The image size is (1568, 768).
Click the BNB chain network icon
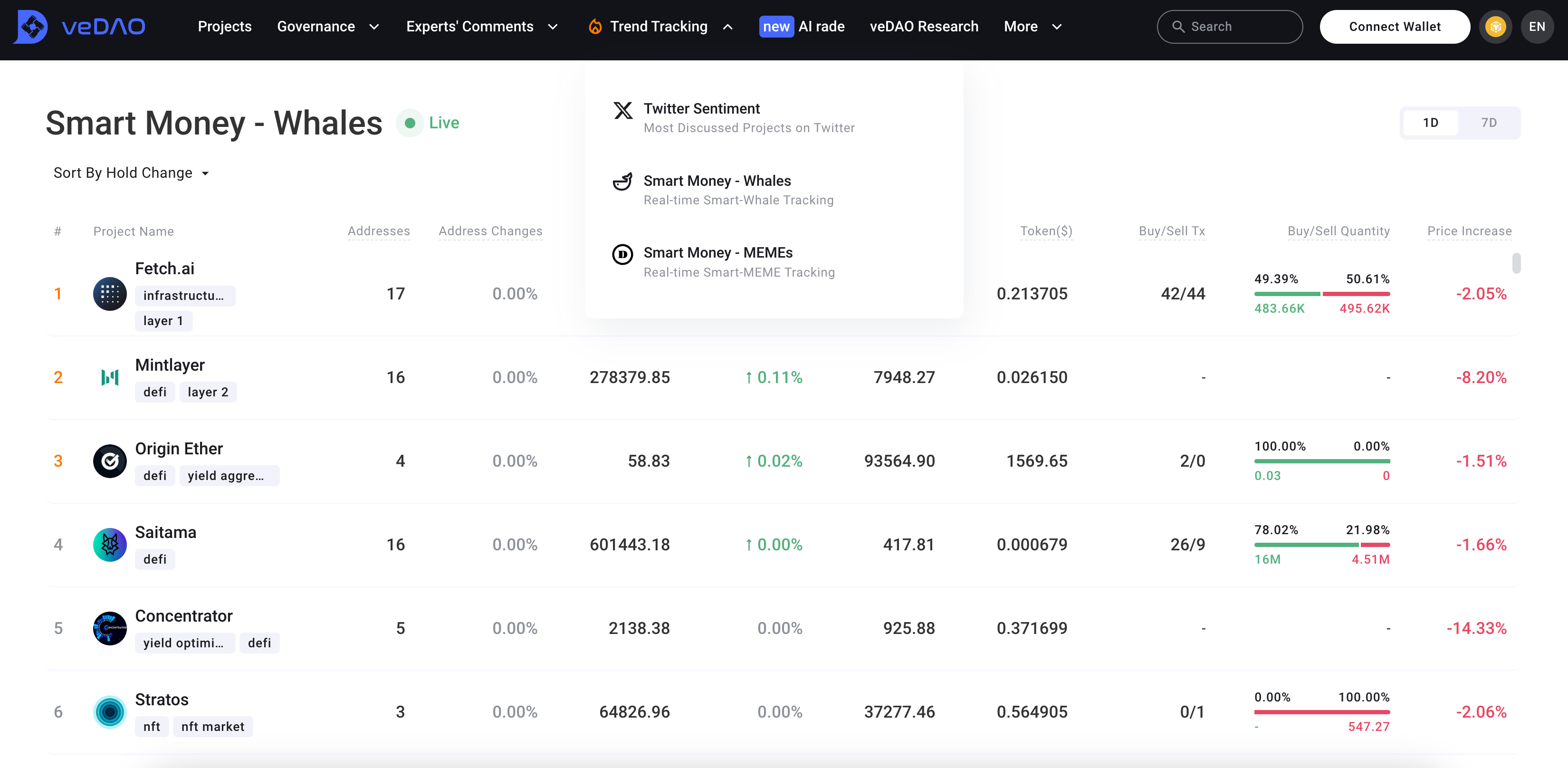click(x=1495, y=27)
